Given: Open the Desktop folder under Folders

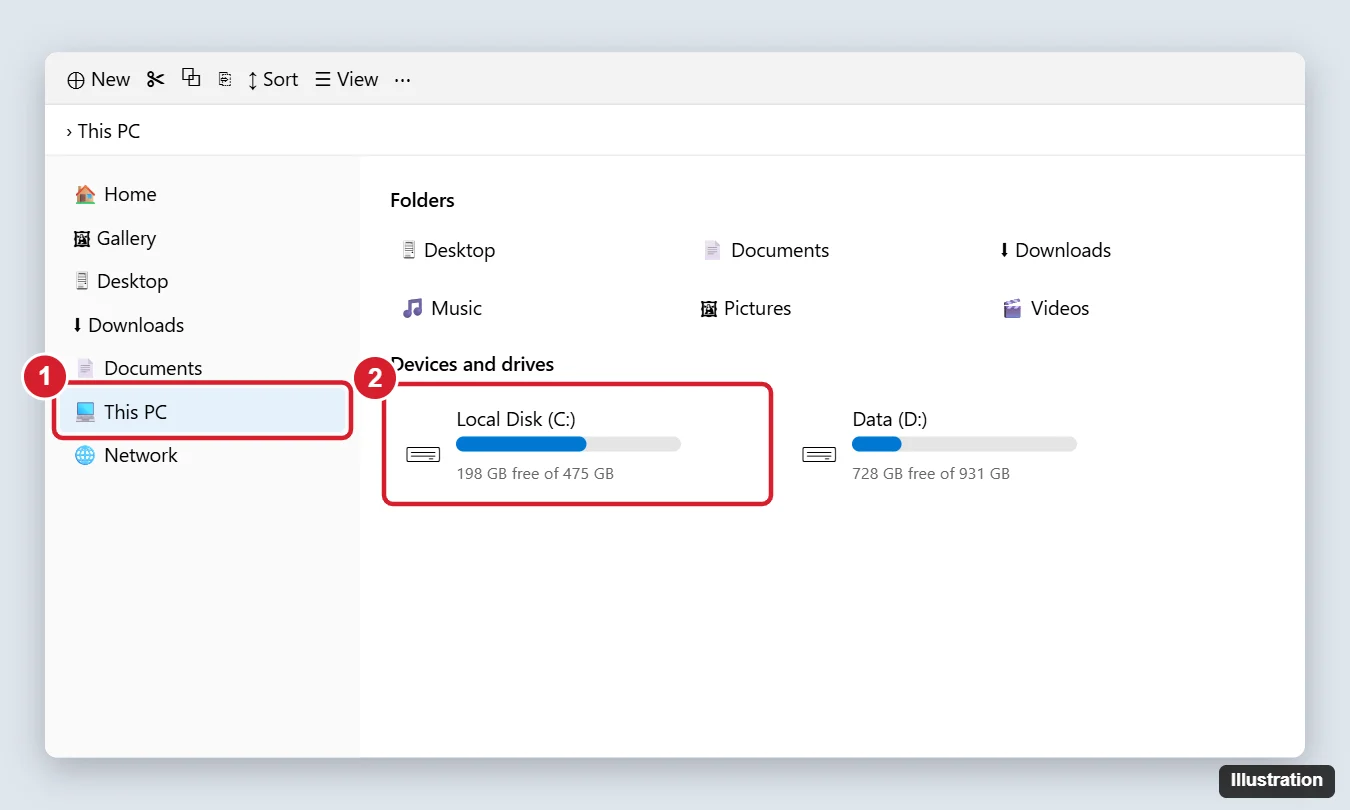Looking at the screenshot, I should (448, 250).
